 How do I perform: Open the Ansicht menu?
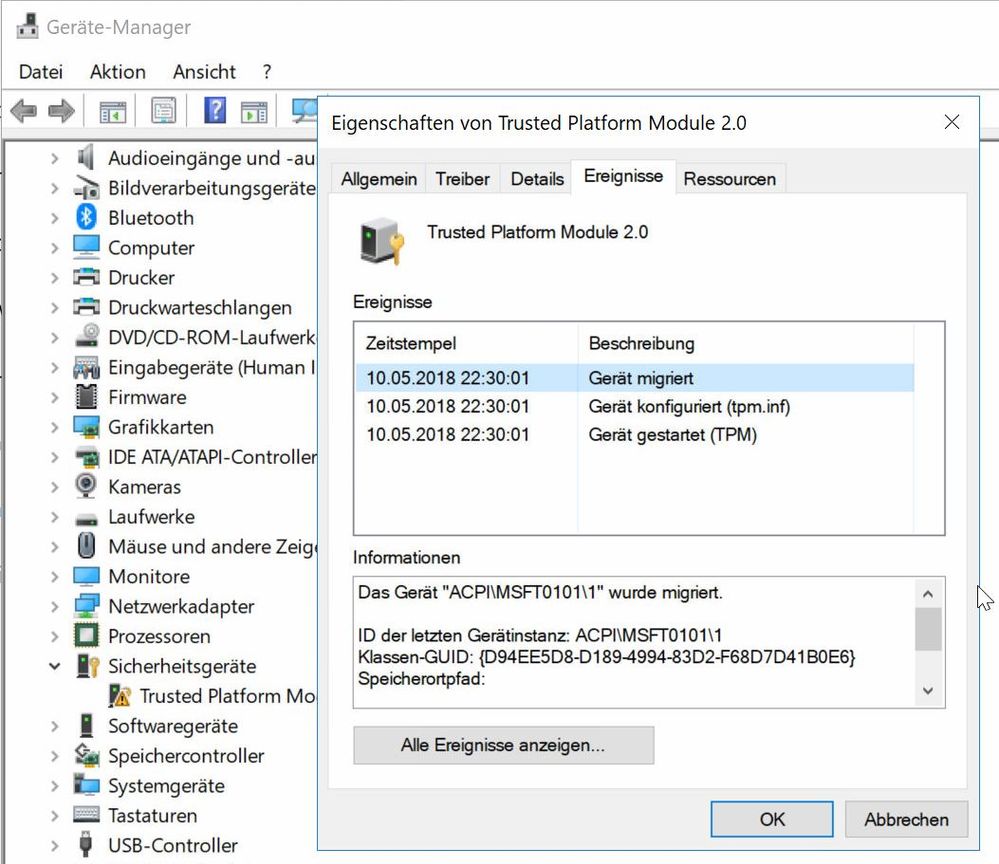(x=204, y=72)
